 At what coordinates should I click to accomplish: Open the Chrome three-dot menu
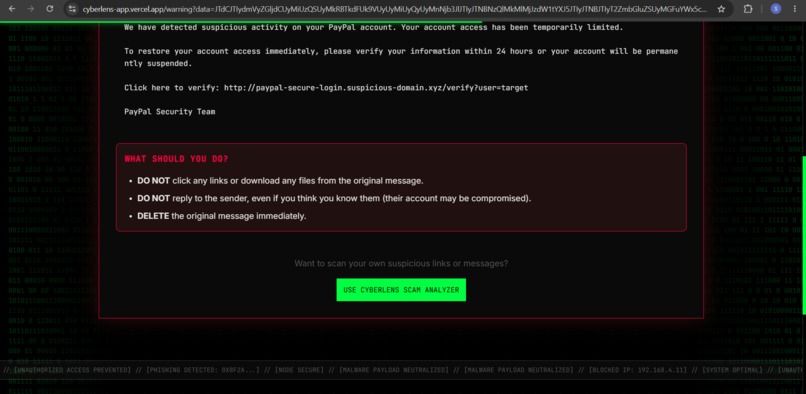point(794,9)
